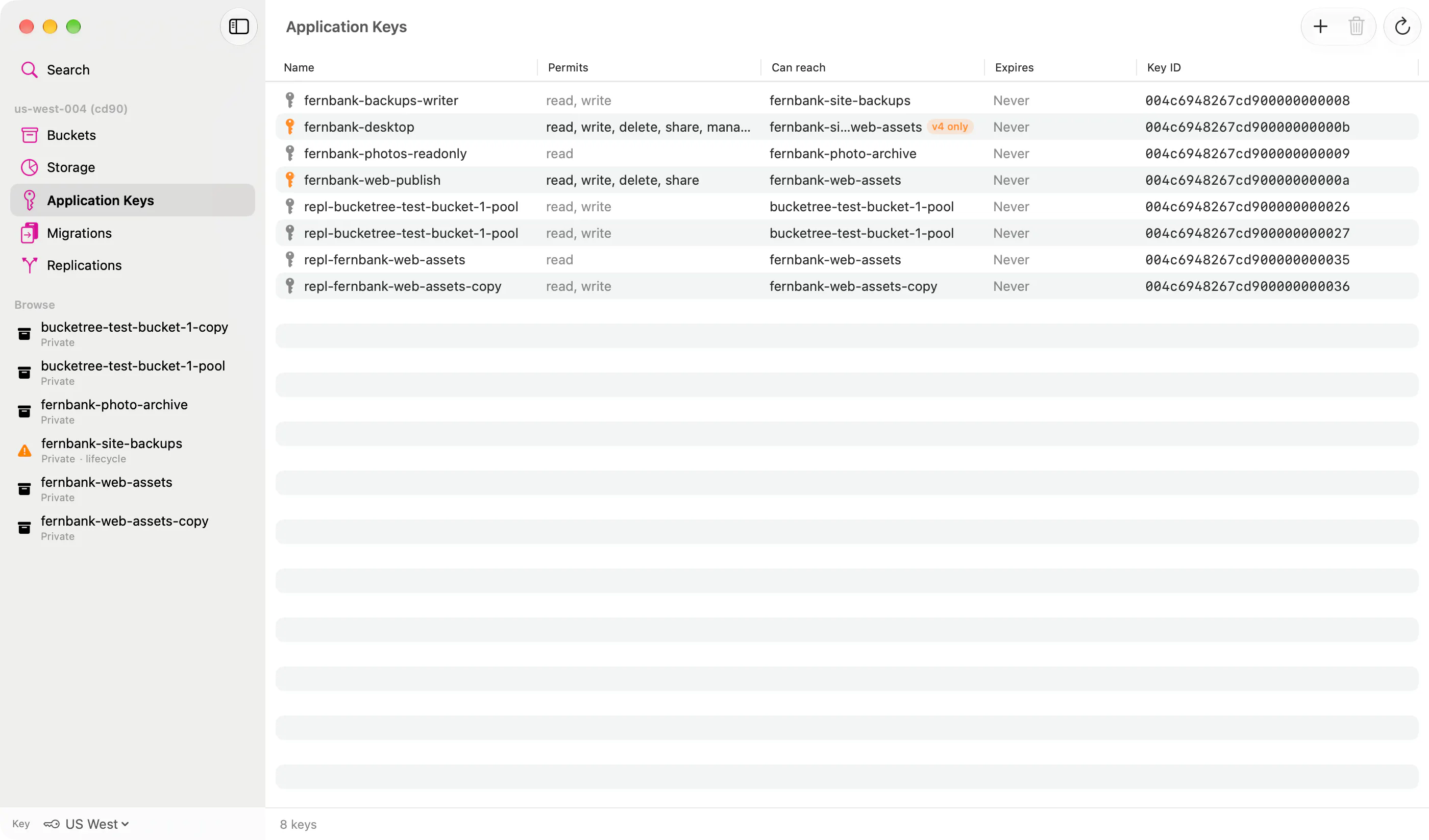Screen dimensions: 1429x840
Task: Open bucketree-test-bucket-1-copy bucket
Action: [133, 334]
